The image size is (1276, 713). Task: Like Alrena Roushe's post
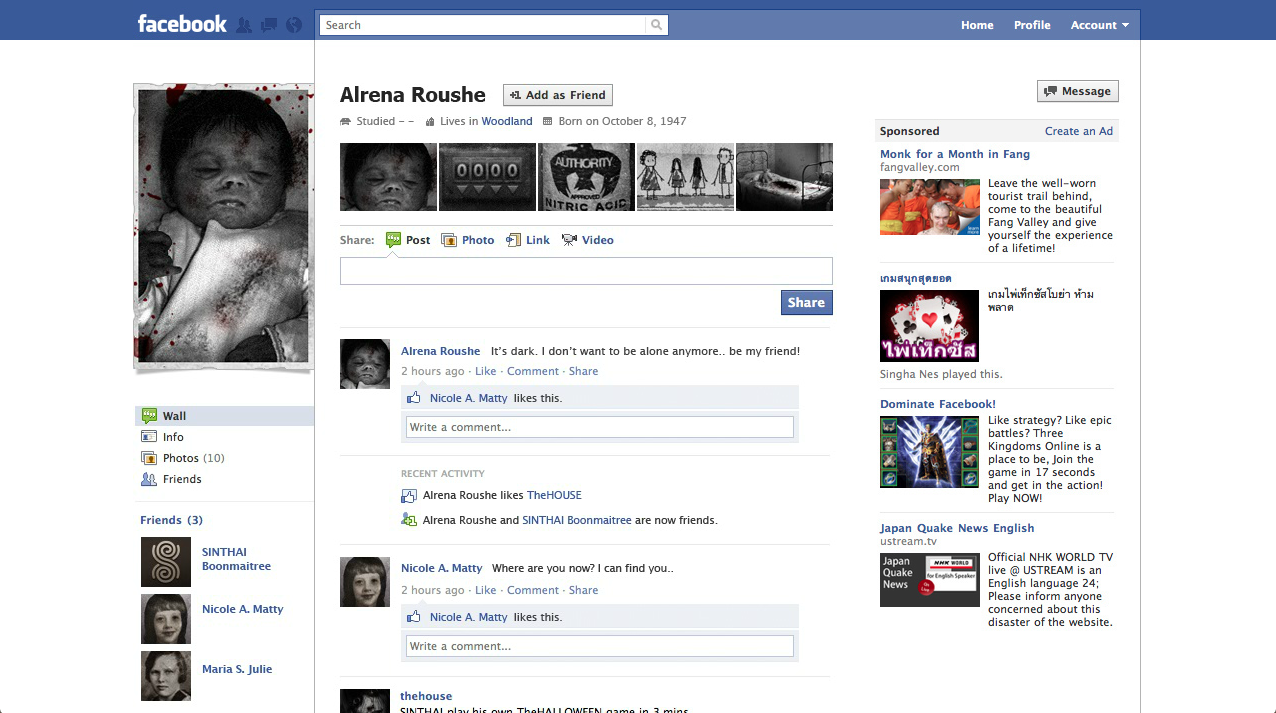click(485, 371)
